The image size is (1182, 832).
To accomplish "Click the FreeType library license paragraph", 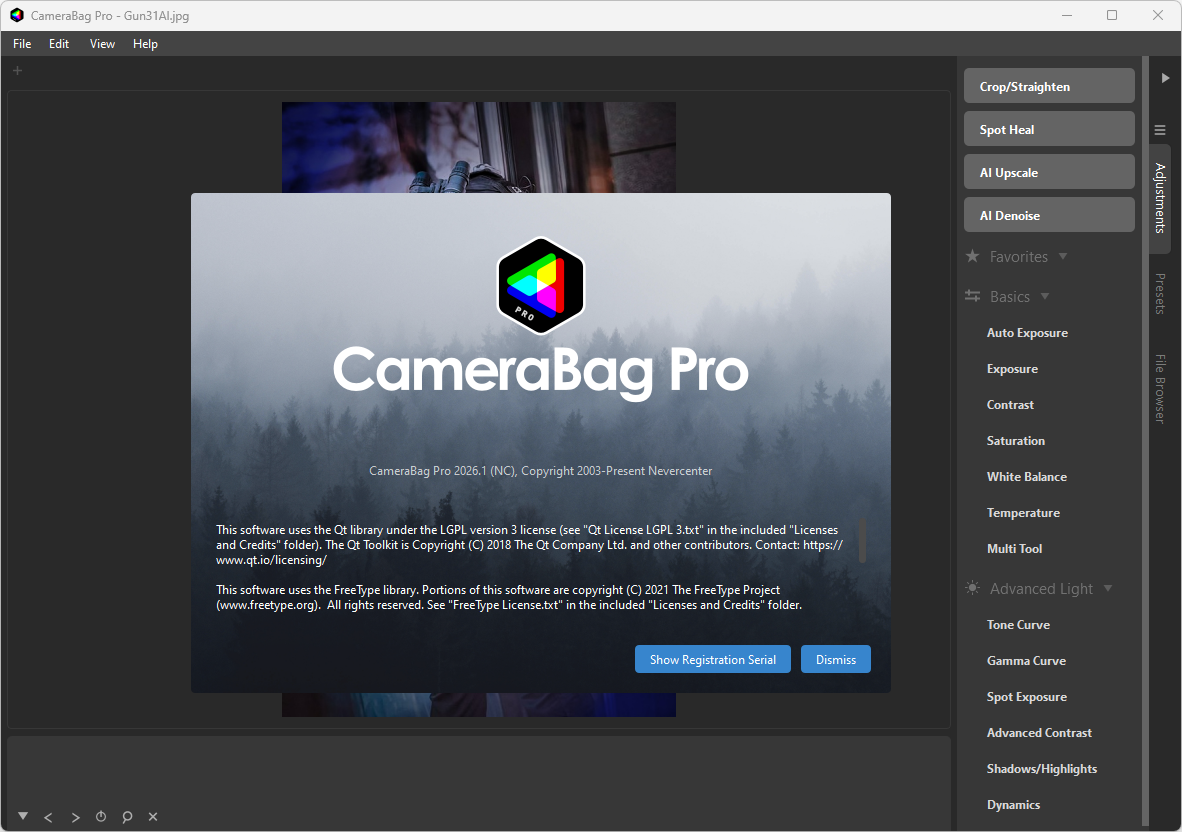I will pyautogui.click(x=509, y=597).
